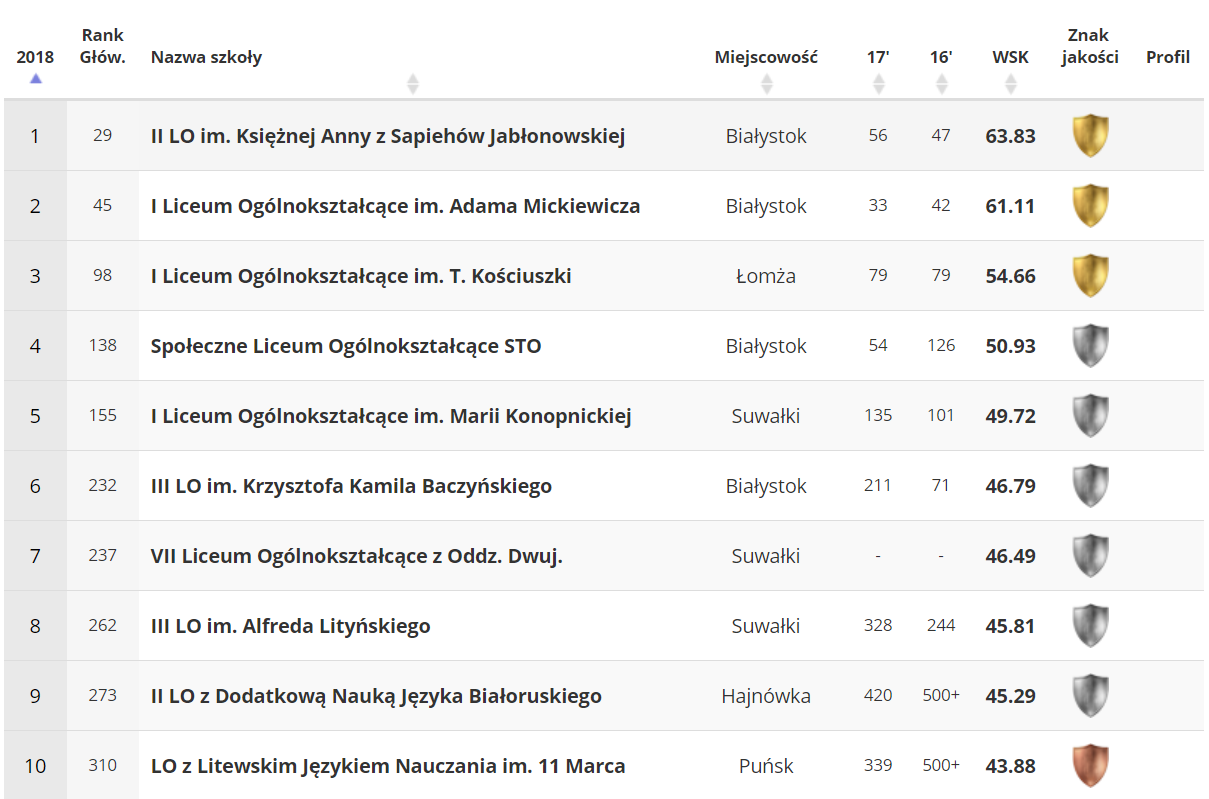The width and height of the screenshot is (1209, 799).
Task: Click the Znak jakości header
Action: click(x=1090, y=44)
